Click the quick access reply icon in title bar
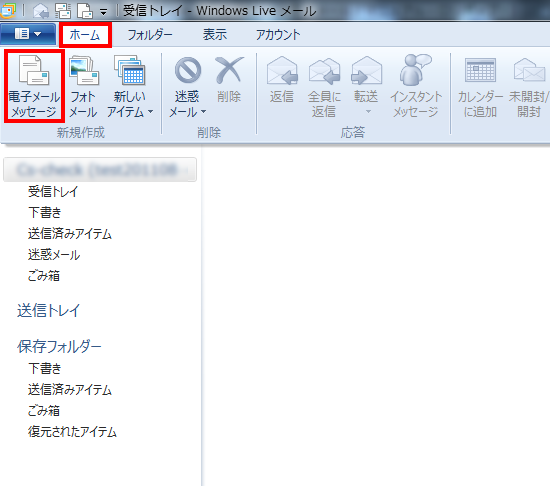This screenshot has height=486, width=550. point(41,11)
